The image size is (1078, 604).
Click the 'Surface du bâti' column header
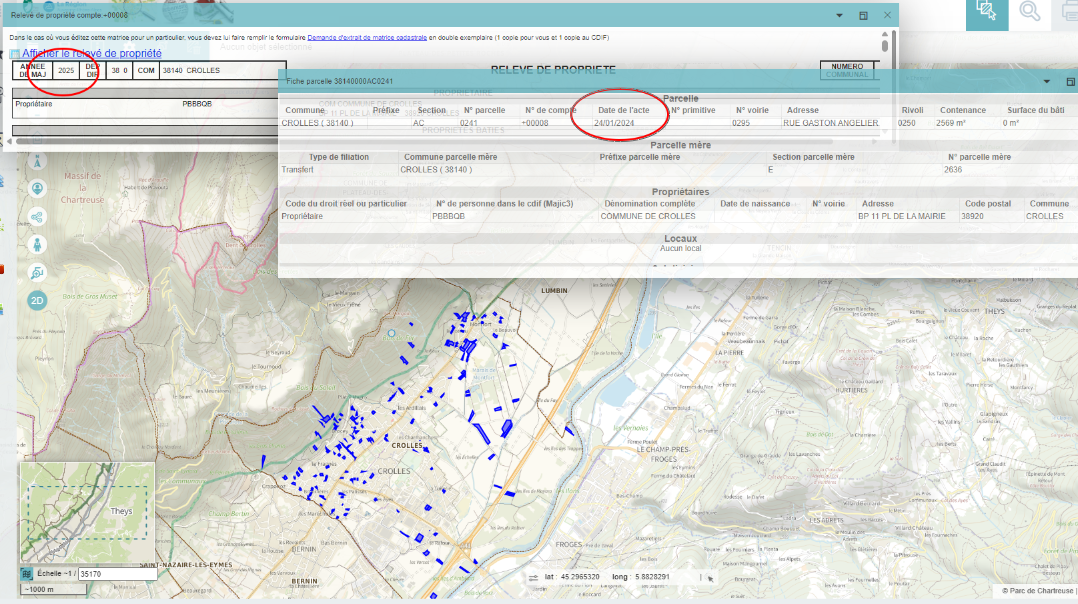tap(1035, 110)
